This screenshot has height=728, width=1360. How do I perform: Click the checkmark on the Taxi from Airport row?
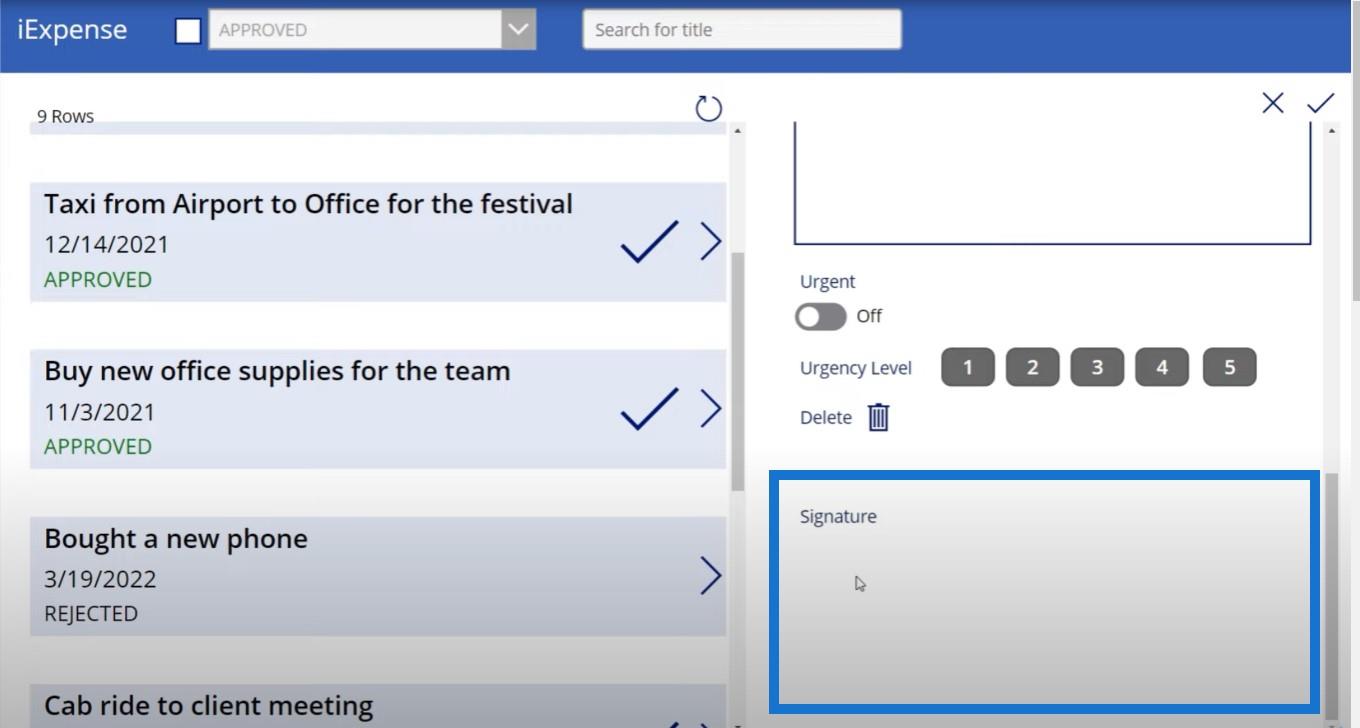pyautogui.click(x=649, y=242)
